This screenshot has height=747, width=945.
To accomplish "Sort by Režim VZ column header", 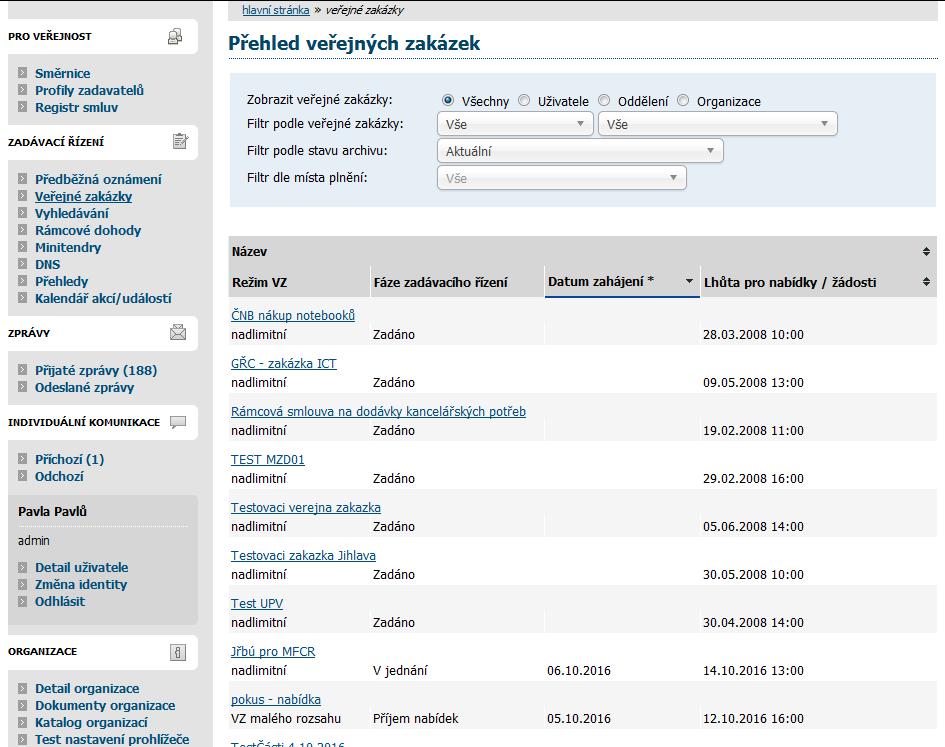I will (259, 282).
